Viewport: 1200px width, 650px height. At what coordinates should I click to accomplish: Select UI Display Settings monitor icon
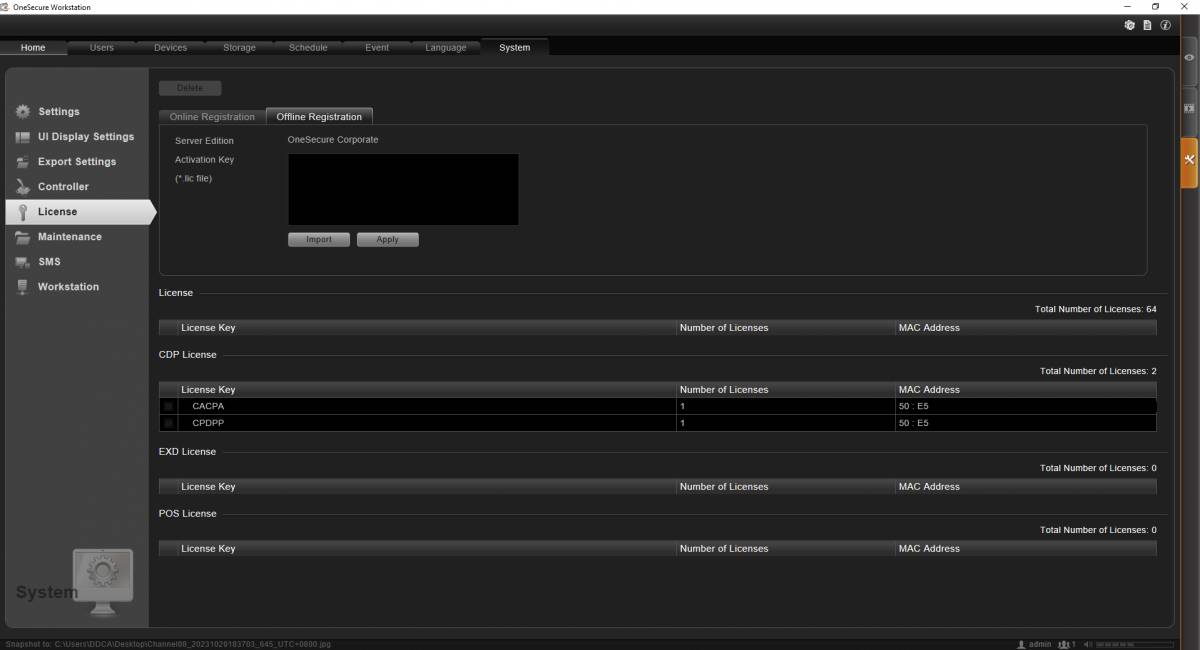pyautogui.click(x=22, y=136)
